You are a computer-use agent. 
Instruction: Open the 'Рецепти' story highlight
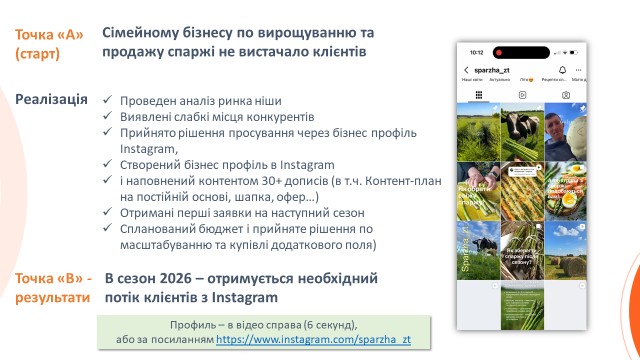coord(554,80)
